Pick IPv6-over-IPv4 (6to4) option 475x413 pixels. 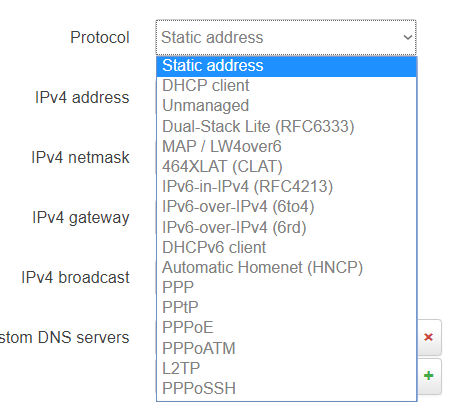tap(286, 207)
